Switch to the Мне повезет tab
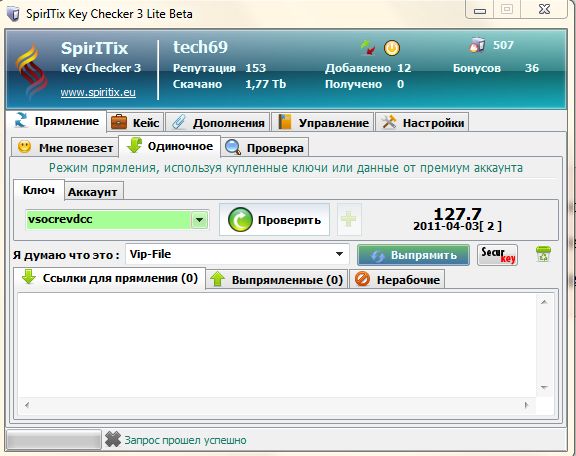 65,148
